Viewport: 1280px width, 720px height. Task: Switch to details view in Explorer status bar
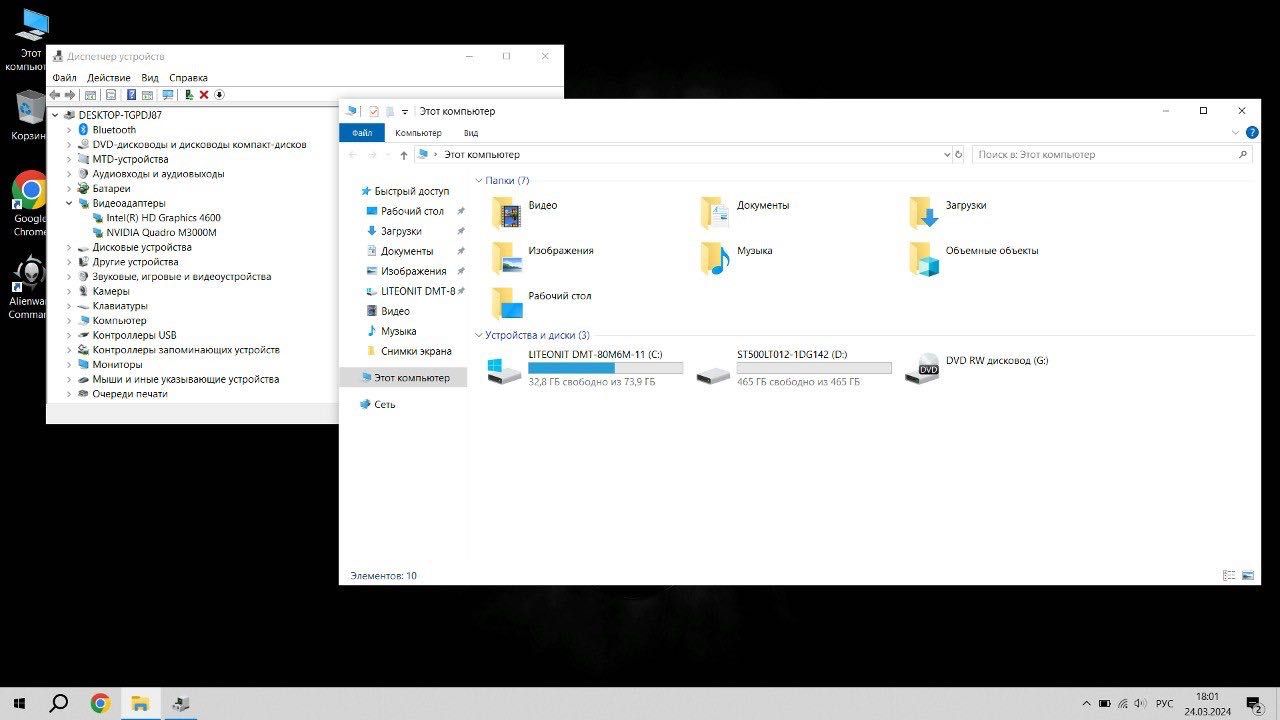click(x=1229, y=575)
